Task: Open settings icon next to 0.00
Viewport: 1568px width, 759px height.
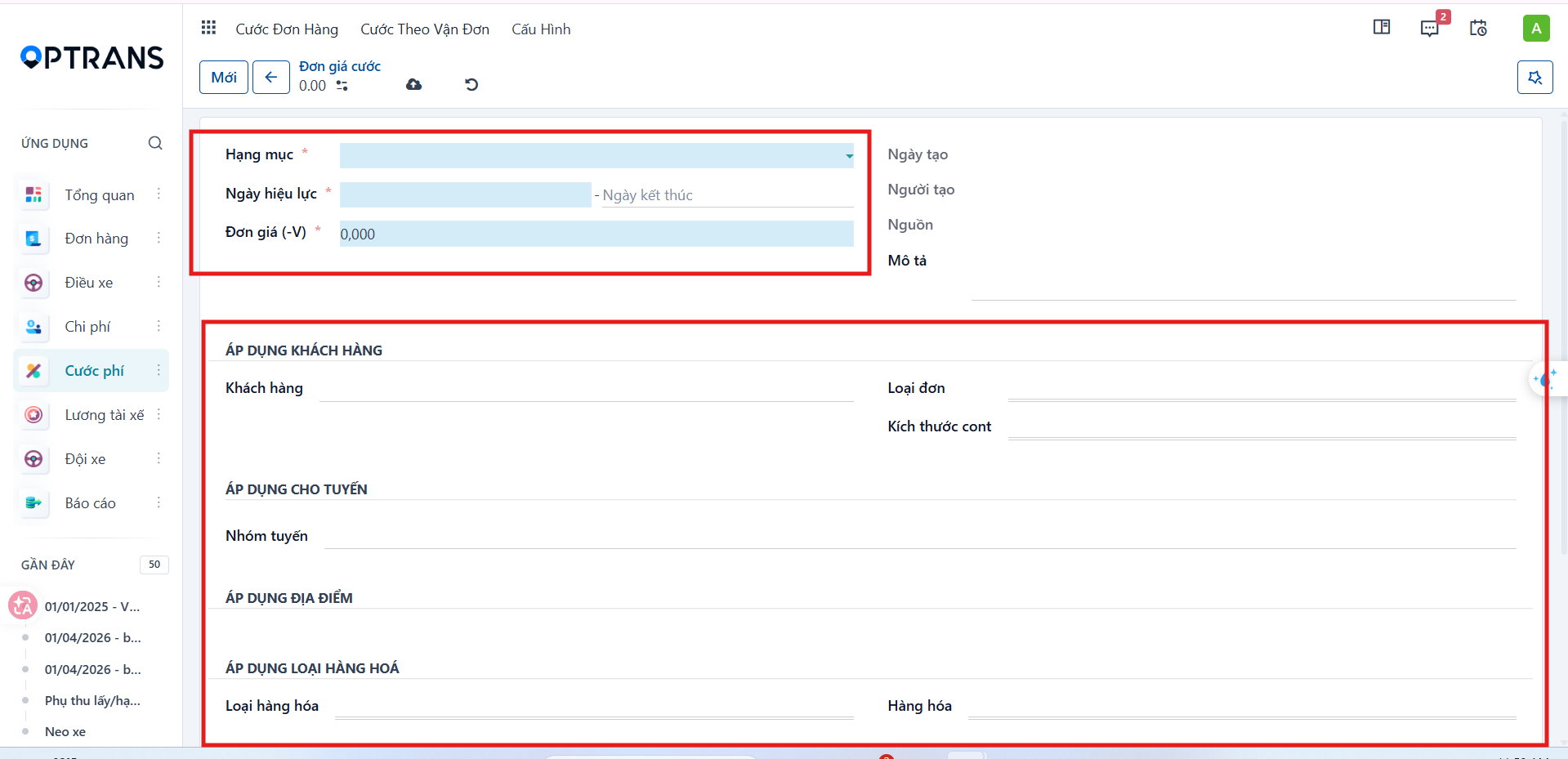Action: [x=342, y=86]
